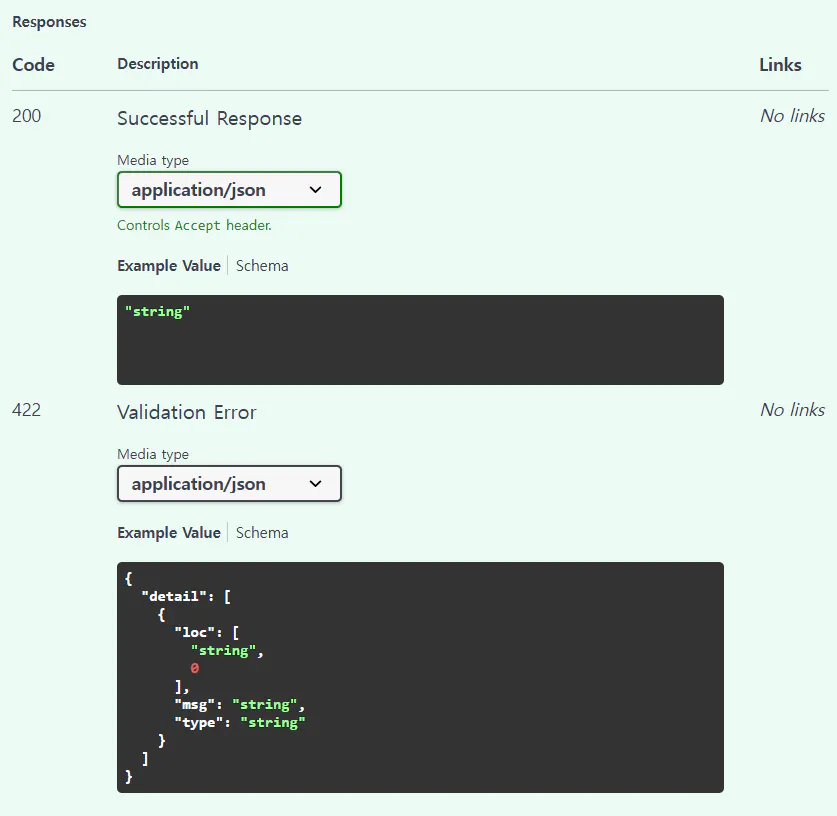Screen dimensions: 837x816
Task: Select Example Value tab under Successful Response
Action: [x=169, y=265]
